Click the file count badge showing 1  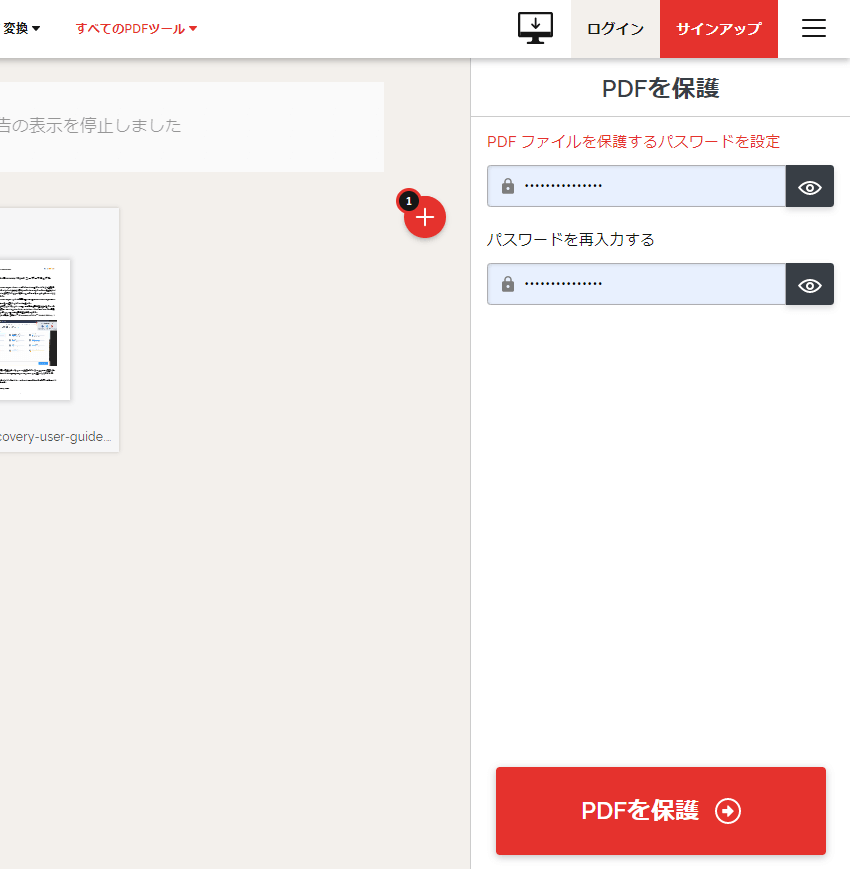click(408, 201)
